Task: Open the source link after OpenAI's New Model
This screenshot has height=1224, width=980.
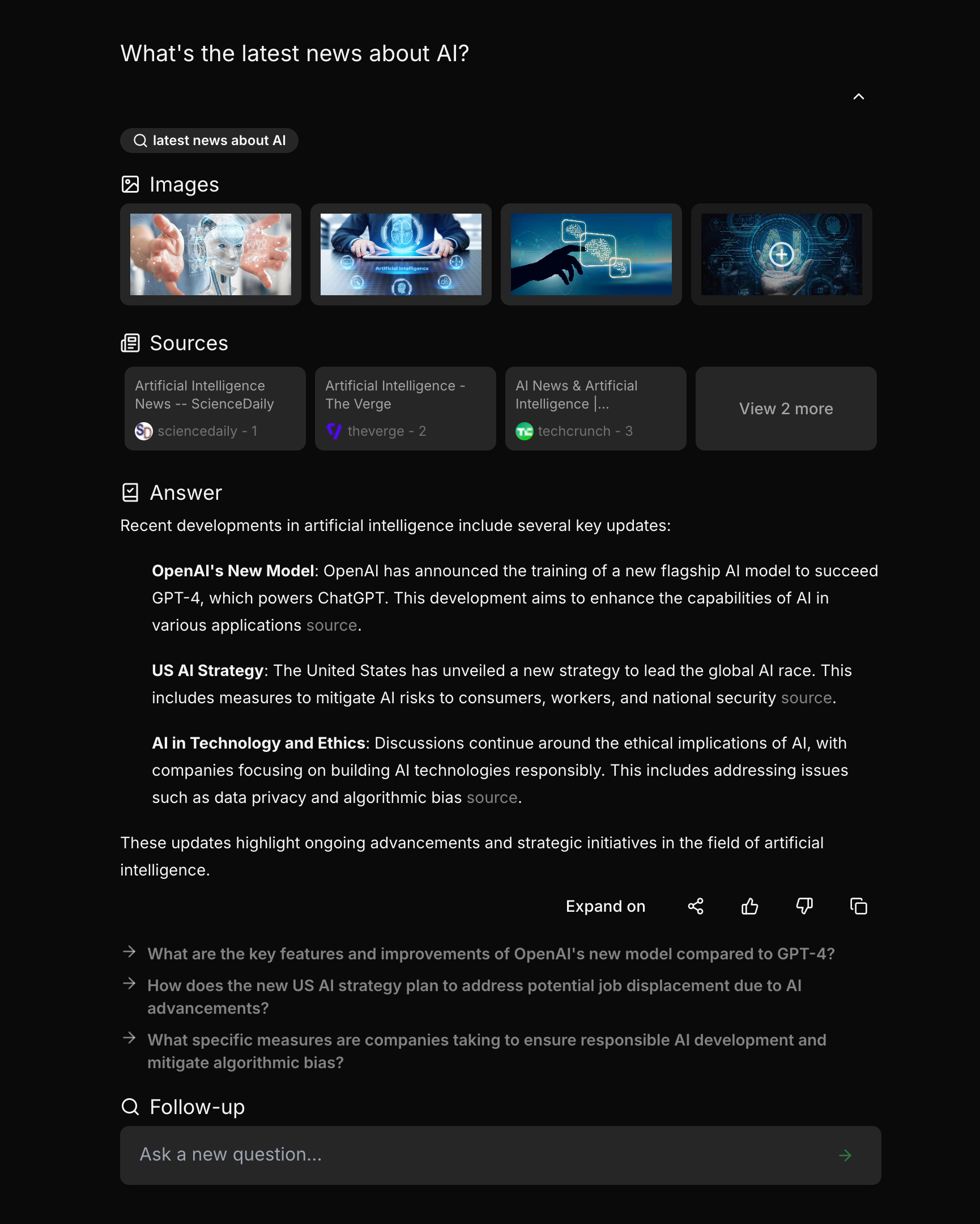Action: click(x=331, y=625)
